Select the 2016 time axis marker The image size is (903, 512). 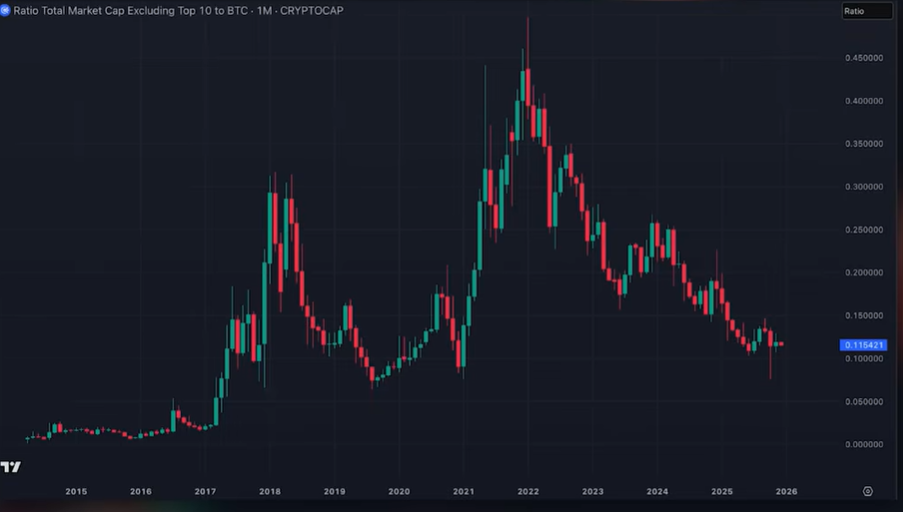[140, 491]
